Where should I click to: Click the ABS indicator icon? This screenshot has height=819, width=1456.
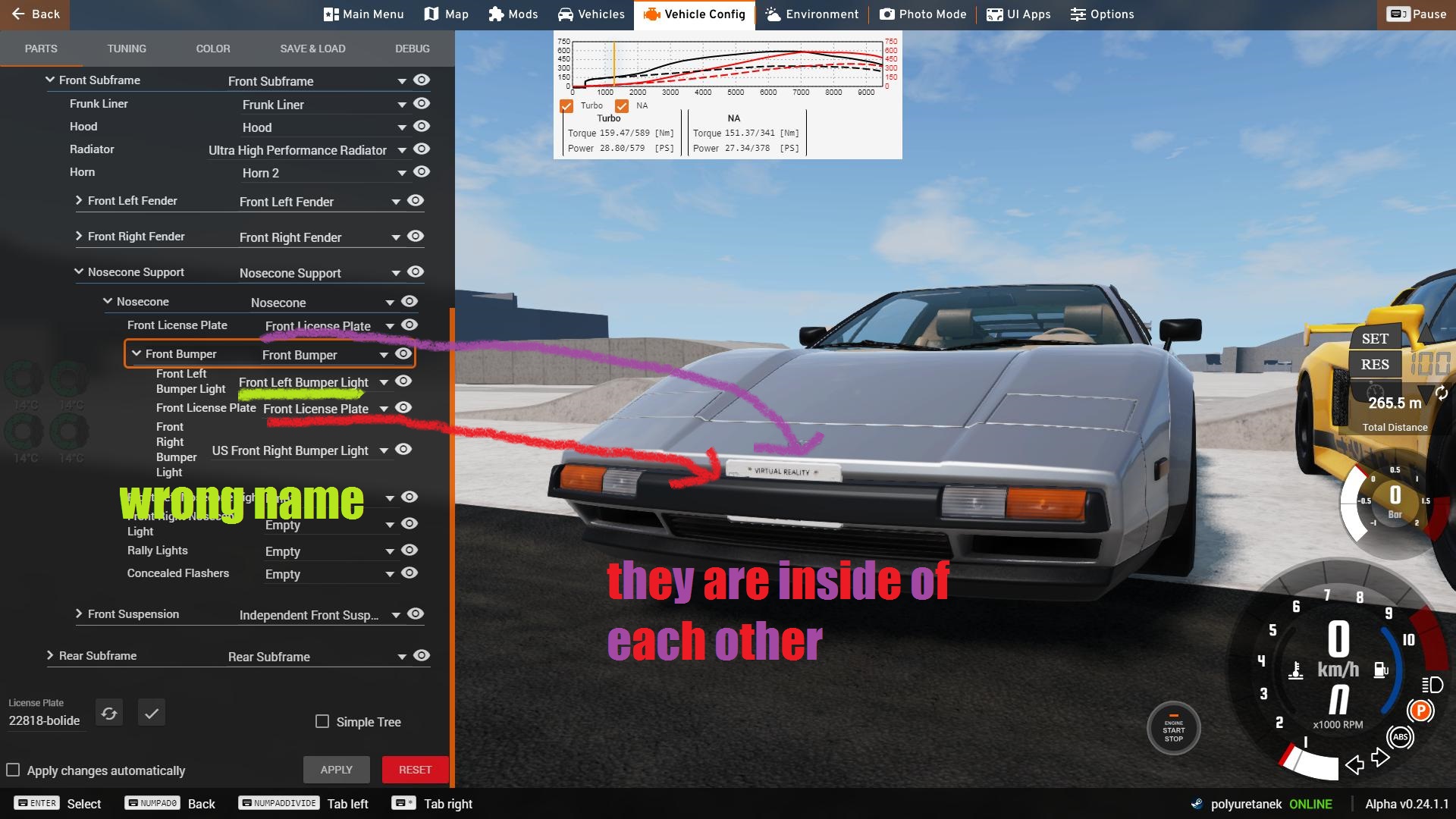pyautogui.click(x=1400, y=737)
